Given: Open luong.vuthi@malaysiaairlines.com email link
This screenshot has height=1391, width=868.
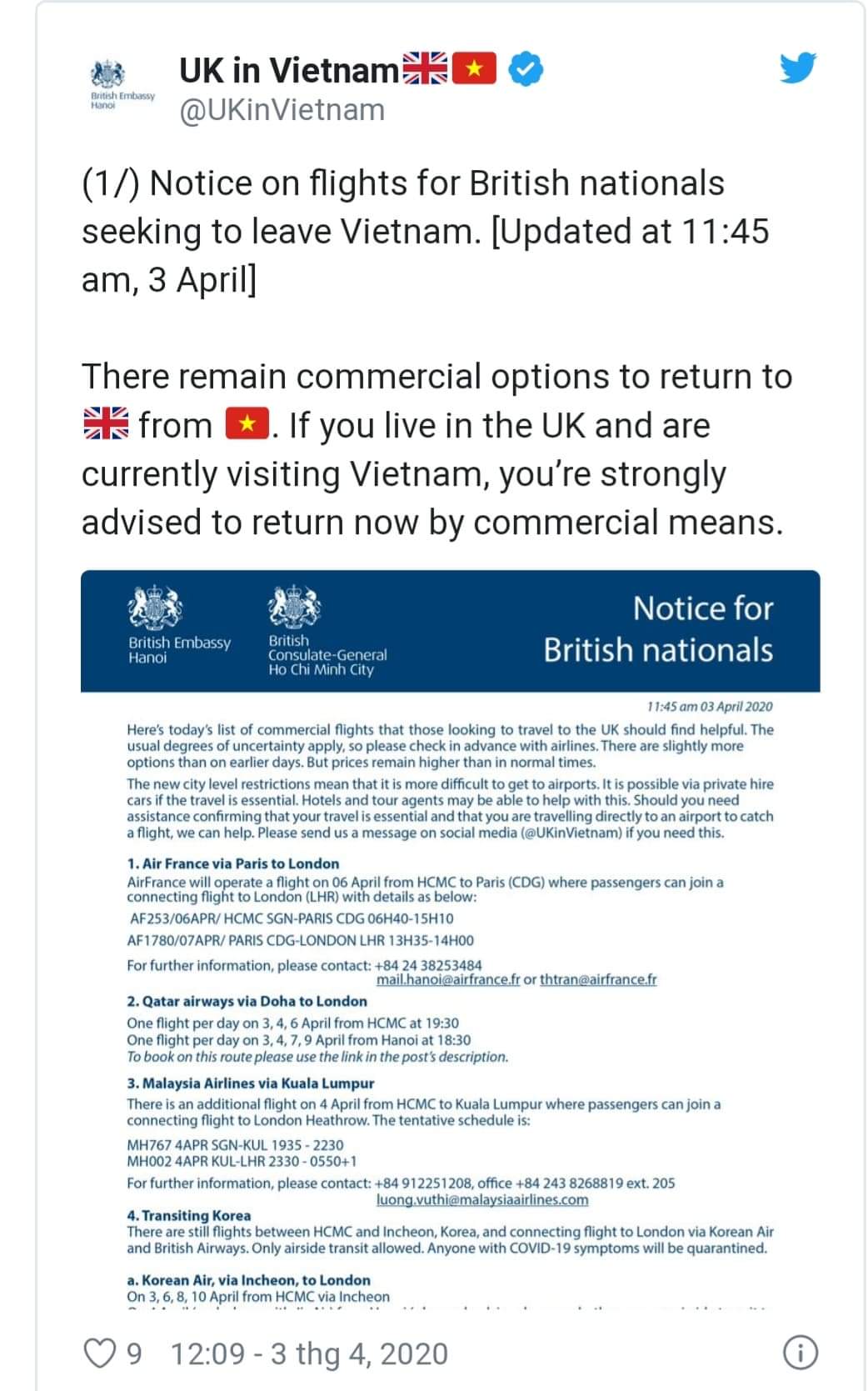Looking at the screenshot, I should click(x=481, y=1199).
